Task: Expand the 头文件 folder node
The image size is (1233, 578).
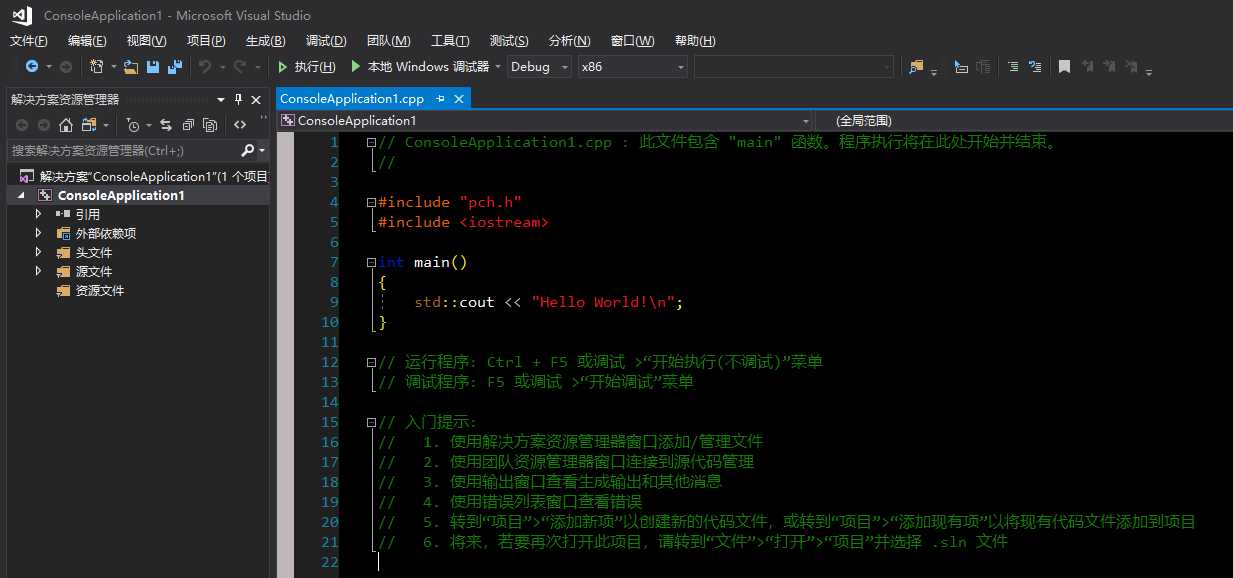Action: [x=39, y=252]
